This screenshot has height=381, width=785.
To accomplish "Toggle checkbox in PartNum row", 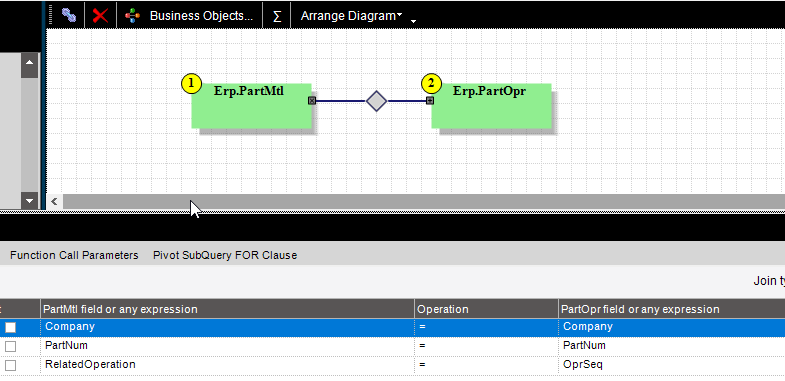I will click(11, 346).
